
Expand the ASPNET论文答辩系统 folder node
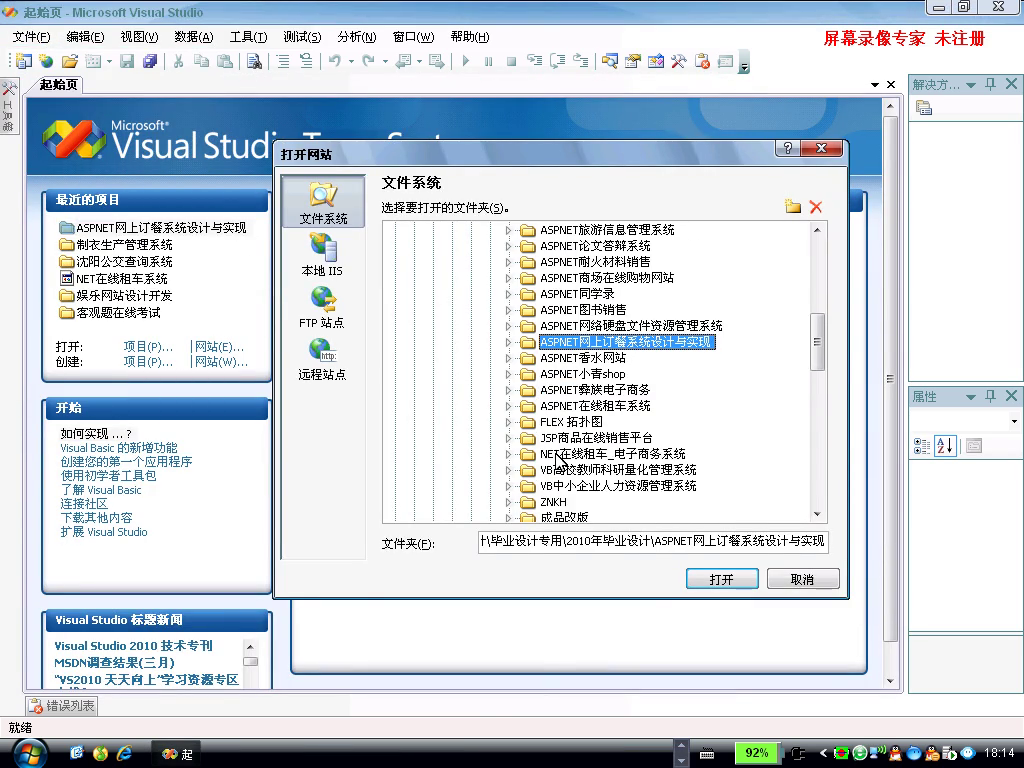pyautogui.click(x=508, y=246)
